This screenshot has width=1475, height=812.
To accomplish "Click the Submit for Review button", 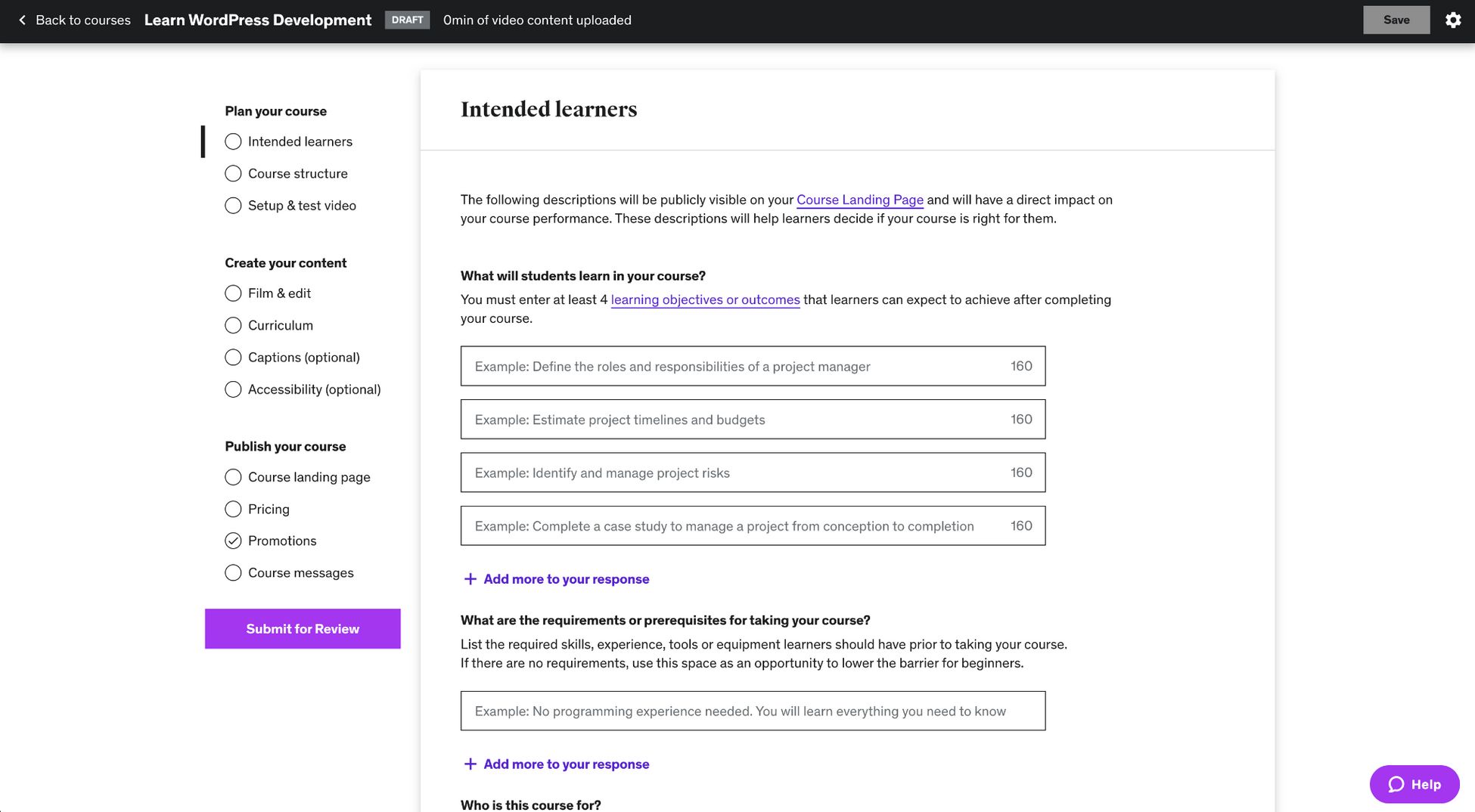I will click(x=302, y=628).
